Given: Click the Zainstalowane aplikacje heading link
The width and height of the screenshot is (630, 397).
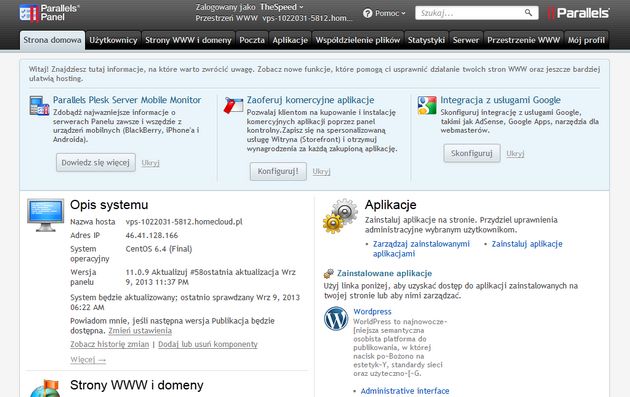Looking at the screenshot, I should 385,273.
